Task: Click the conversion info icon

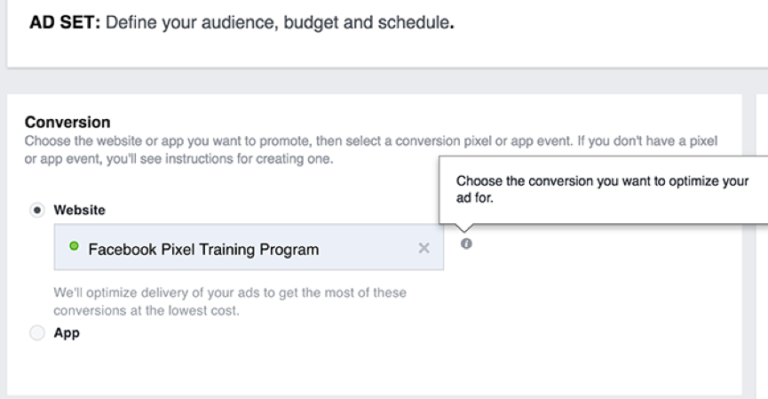Action: point(466,243)
